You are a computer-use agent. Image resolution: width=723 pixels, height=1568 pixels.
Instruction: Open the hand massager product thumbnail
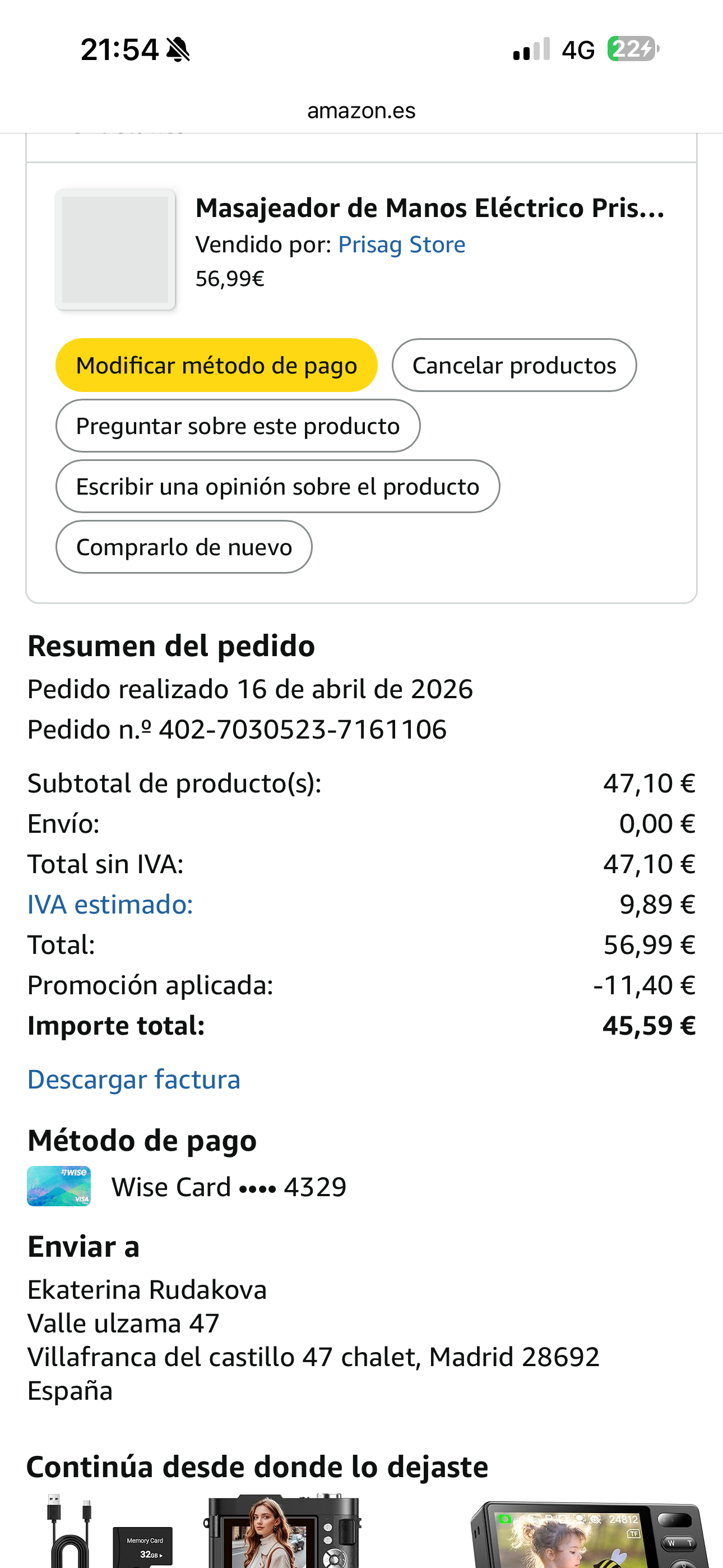coord(115,250)
